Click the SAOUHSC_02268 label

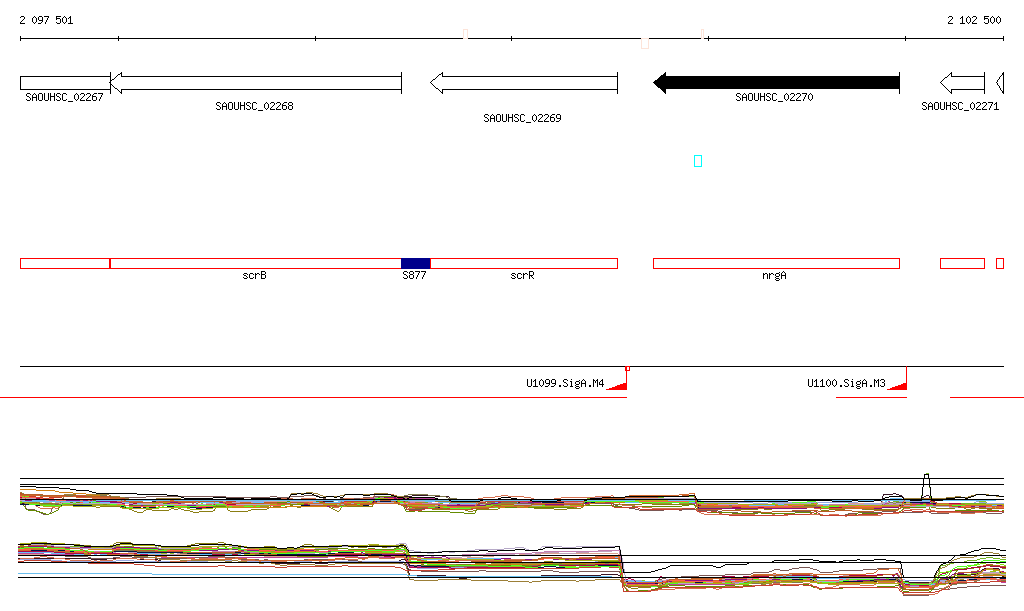[254, 106]
